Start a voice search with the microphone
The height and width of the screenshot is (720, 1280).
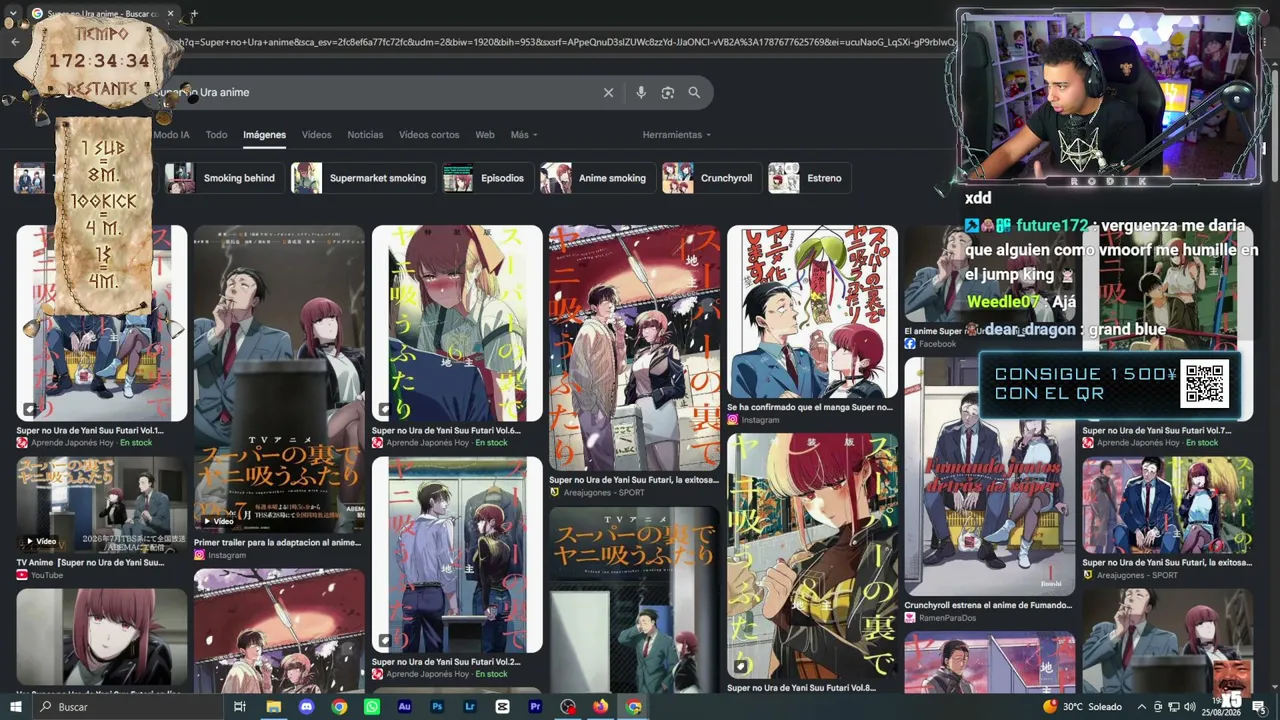tap(641, 93)
